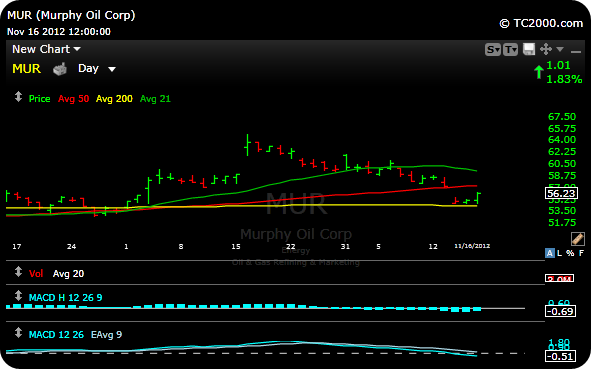
Task: Click the -0.69 MACD histogram value box
Action: coord(560,311)
